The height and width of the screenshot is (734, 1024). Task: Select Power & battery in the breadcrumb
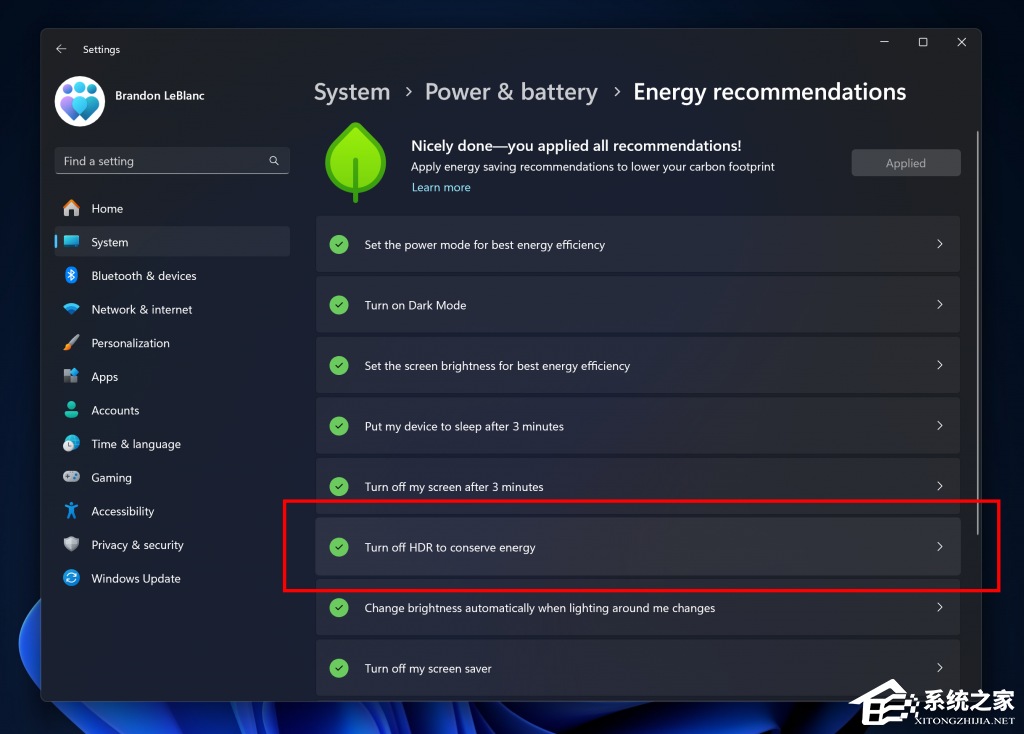coord(511,92)
